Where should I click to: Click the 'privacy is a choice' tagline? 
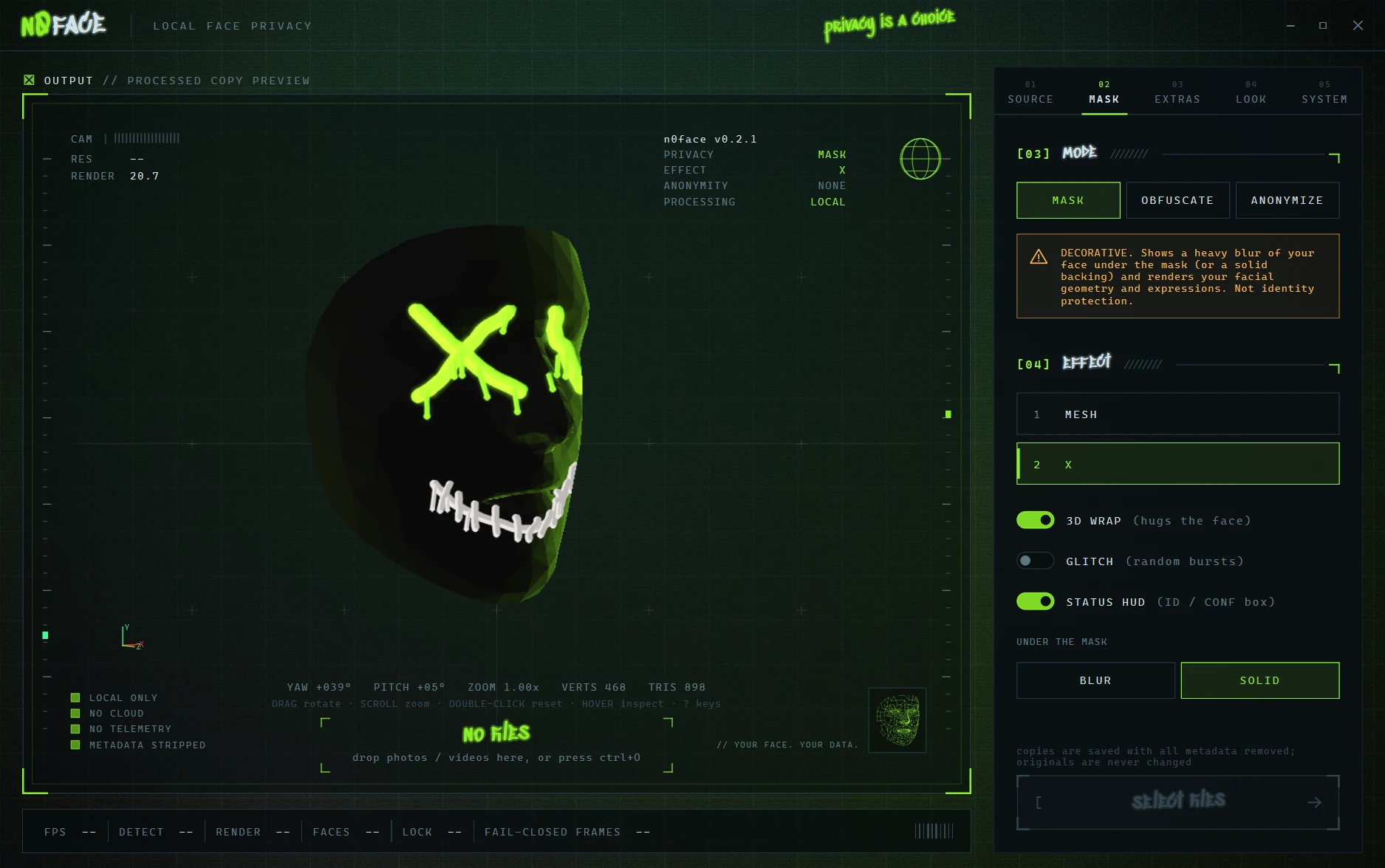(889, 24)
